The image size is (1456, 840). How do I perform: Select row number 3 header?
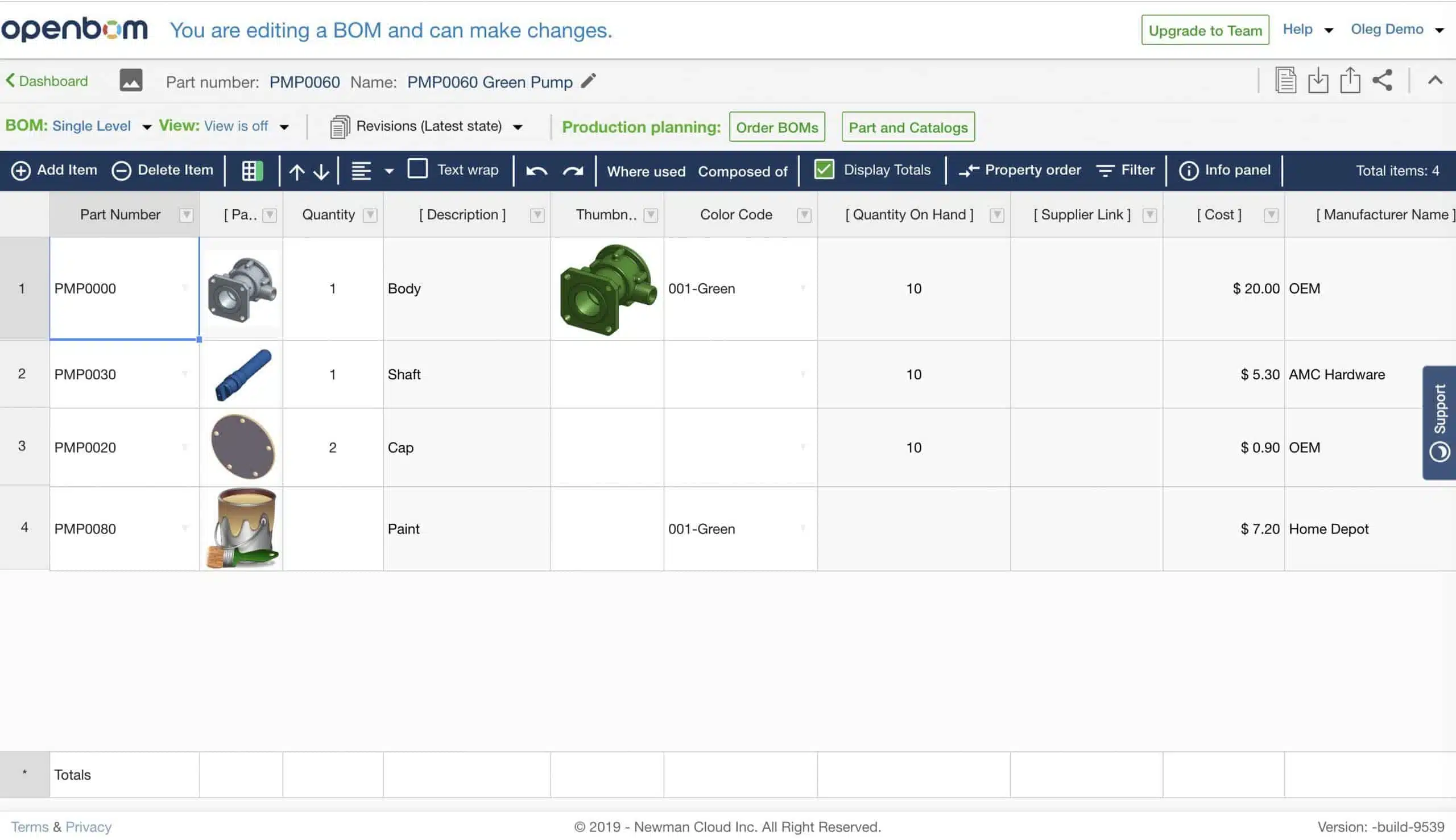[24, 446]
